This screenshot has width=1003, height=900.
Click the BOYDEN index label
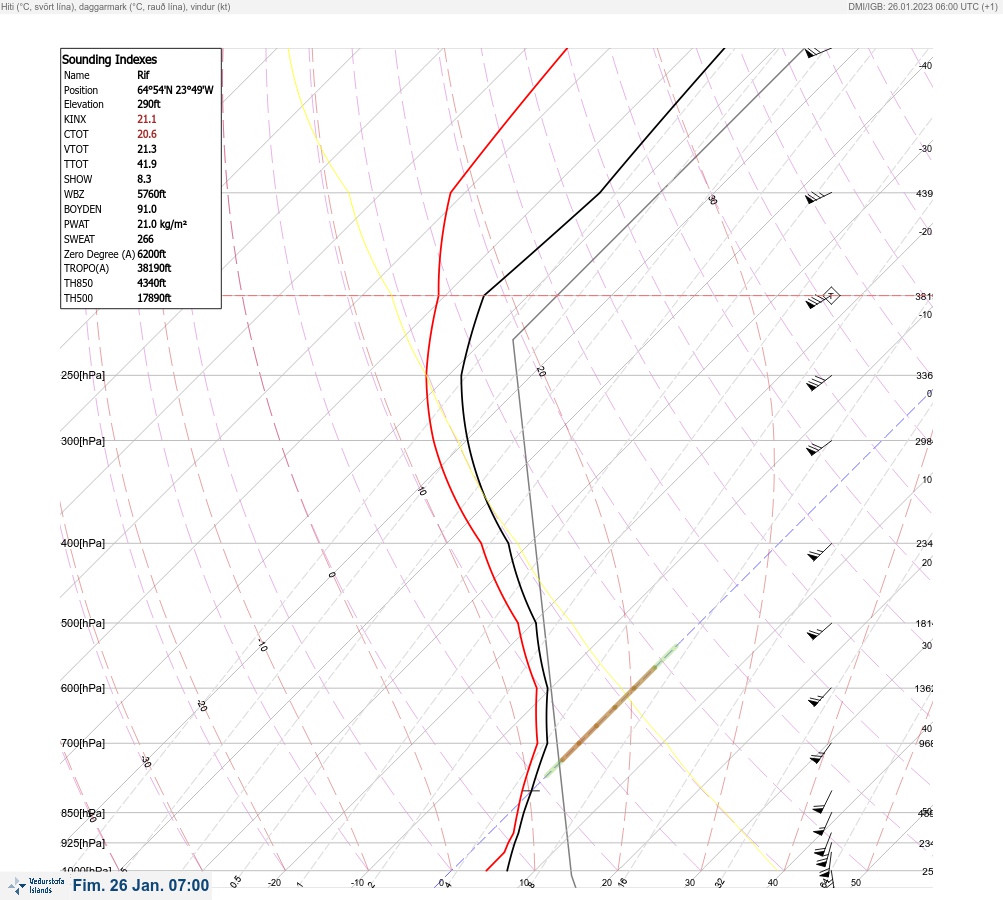(83, 209)
